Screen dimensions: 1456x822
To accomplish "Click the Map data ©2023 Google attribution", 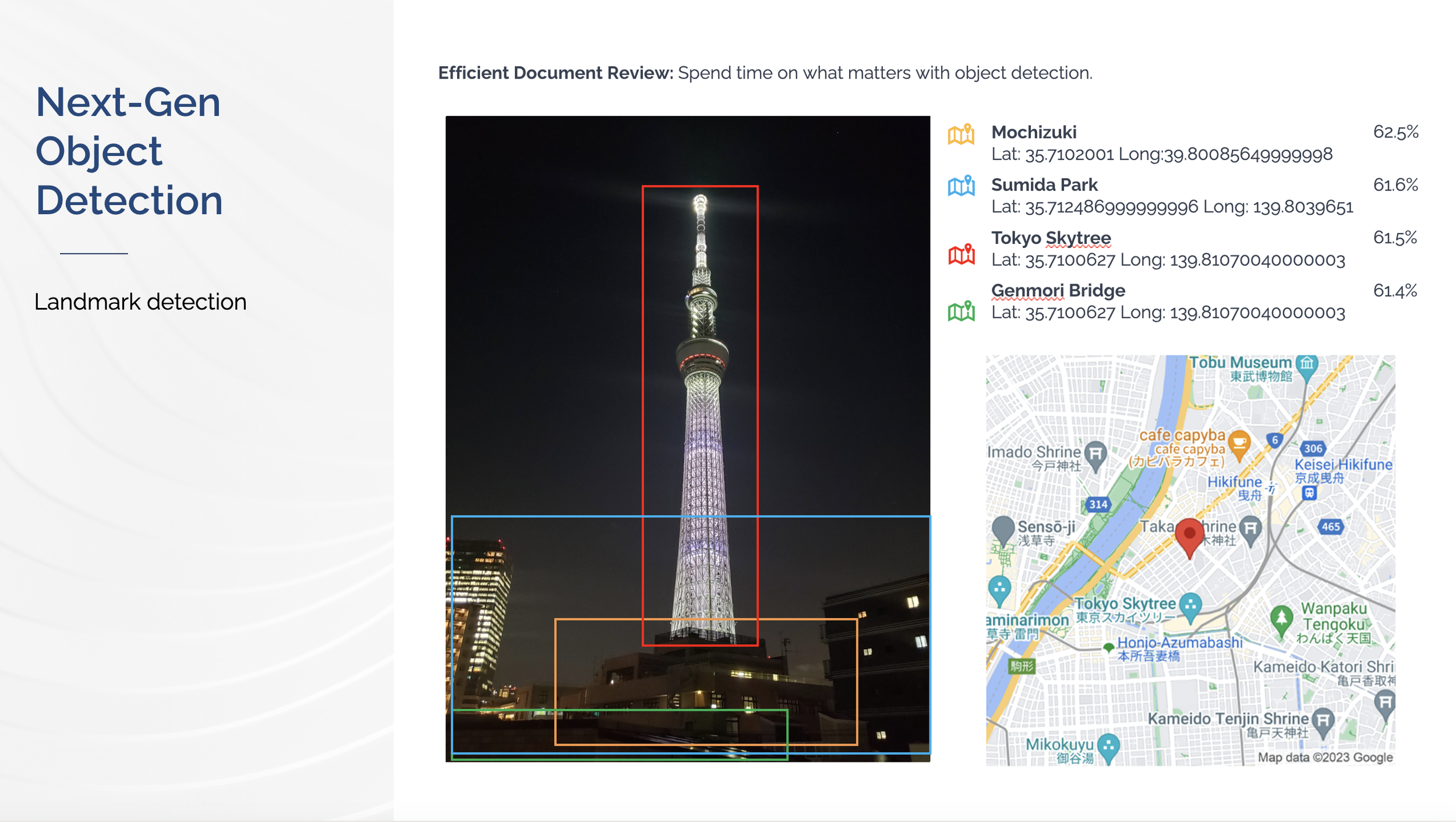I will tap(1324, 757).
